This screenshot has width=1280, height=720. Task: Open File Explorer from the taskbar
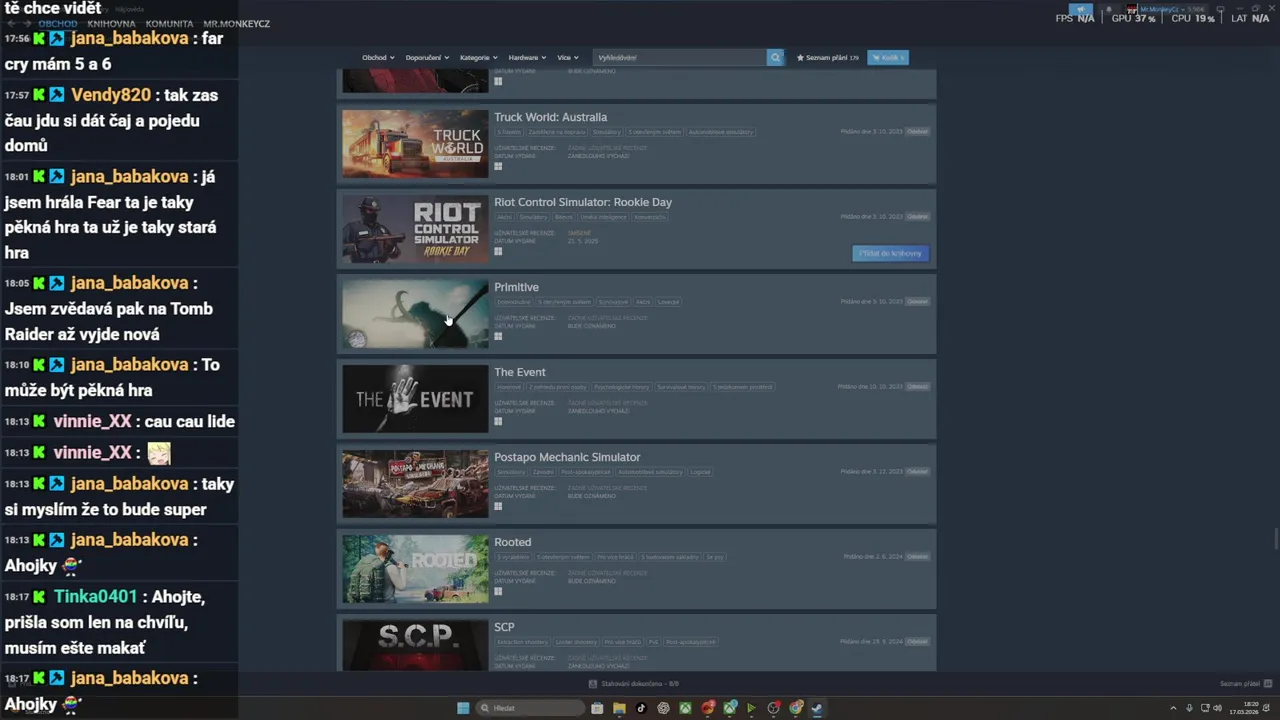[x=619, y=708]
